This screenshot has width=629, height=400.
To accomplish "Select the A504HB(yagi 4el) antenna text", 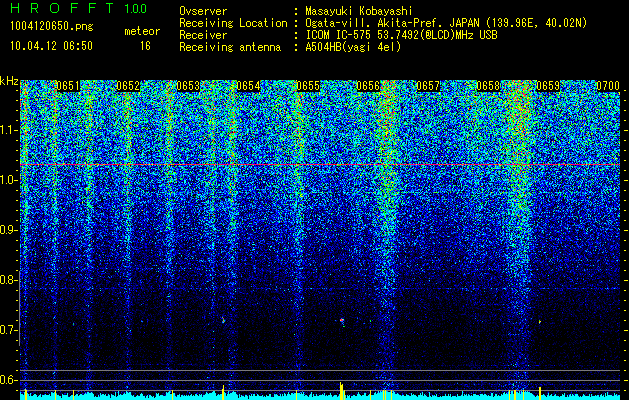I will tap(353, 47).
